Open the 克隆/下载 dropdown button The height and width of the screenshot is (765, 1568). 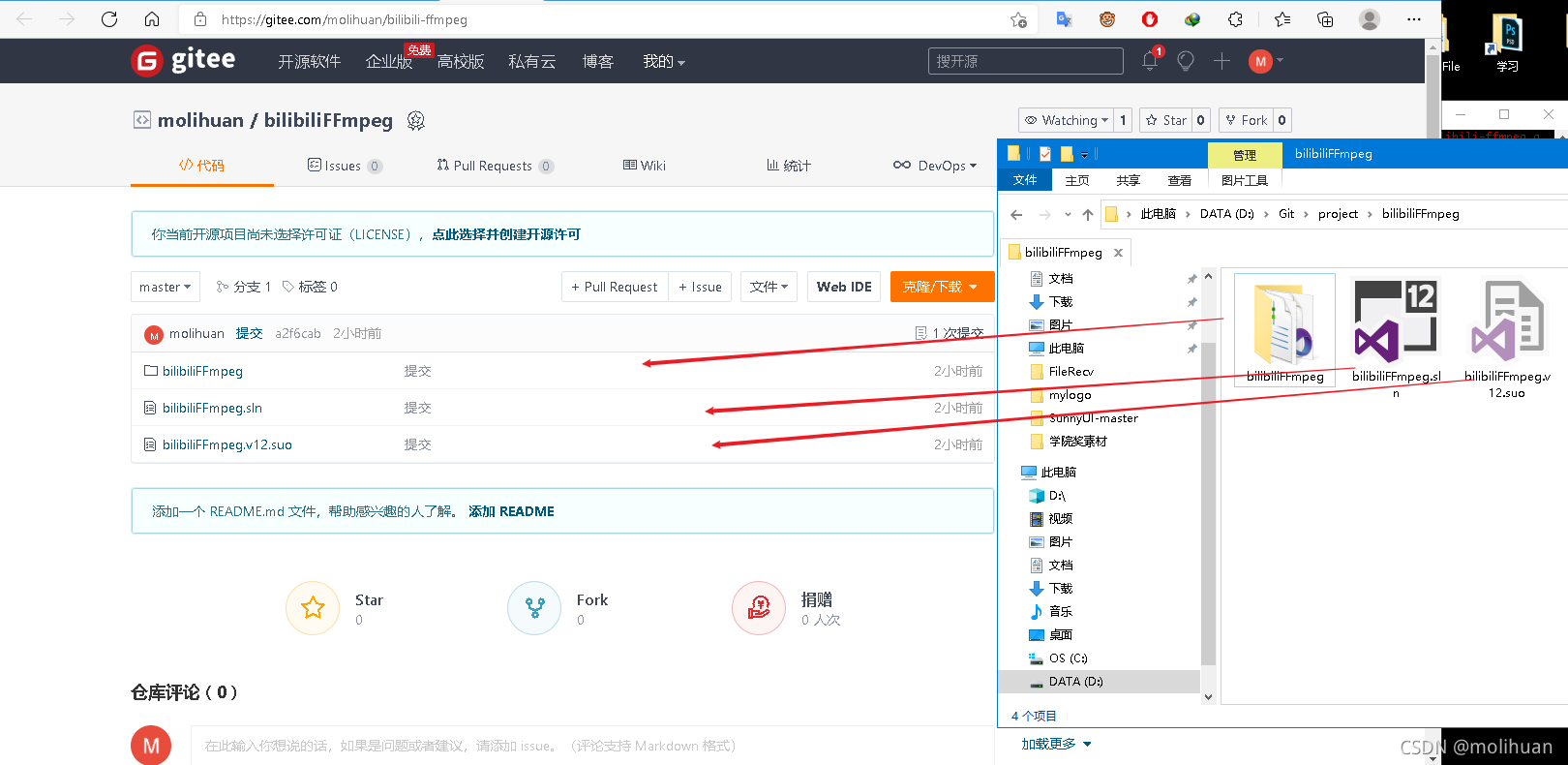tap(942, 287)
